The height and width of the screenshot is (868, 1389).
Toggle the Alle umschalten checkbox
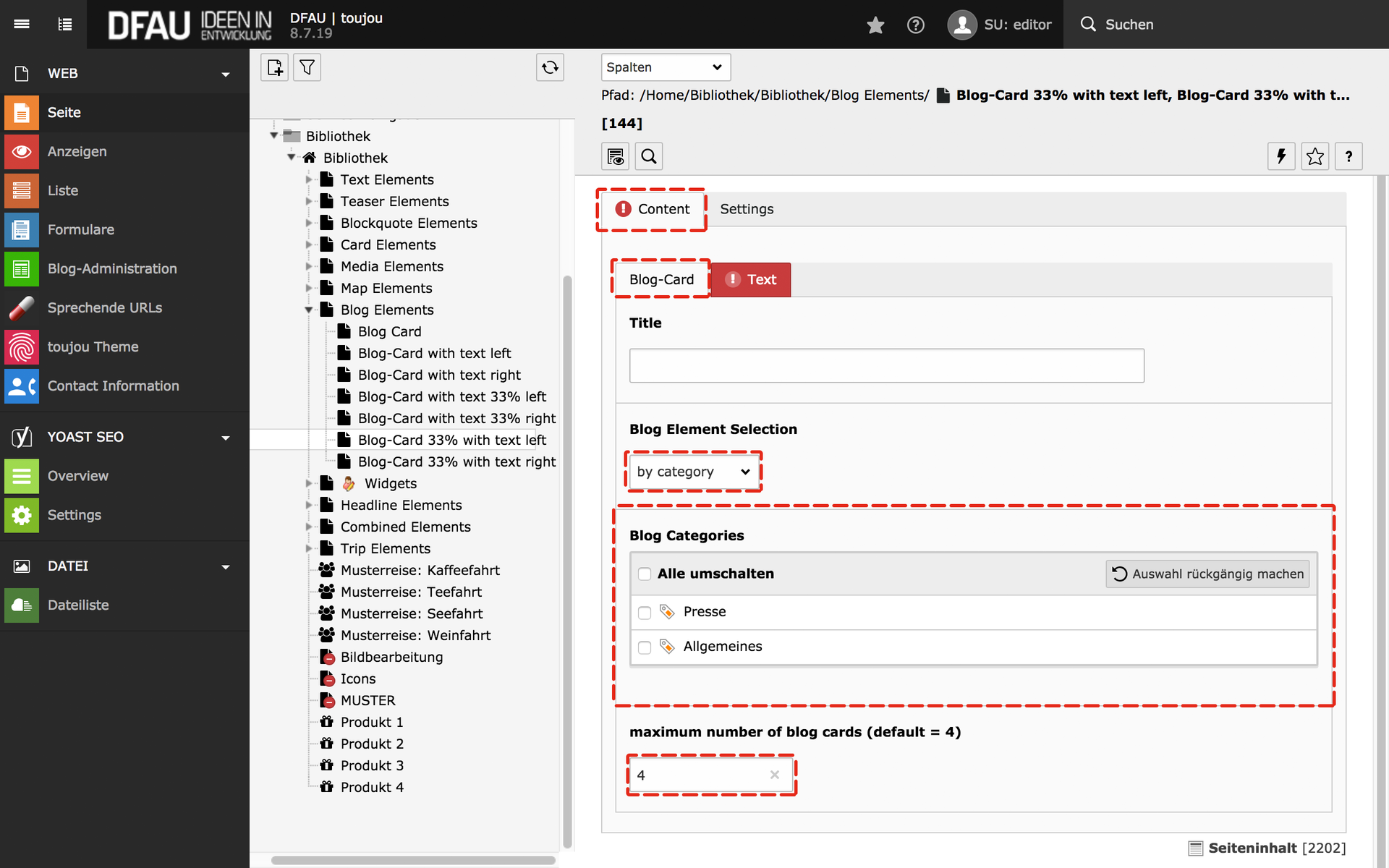click(x=645, y=574)
